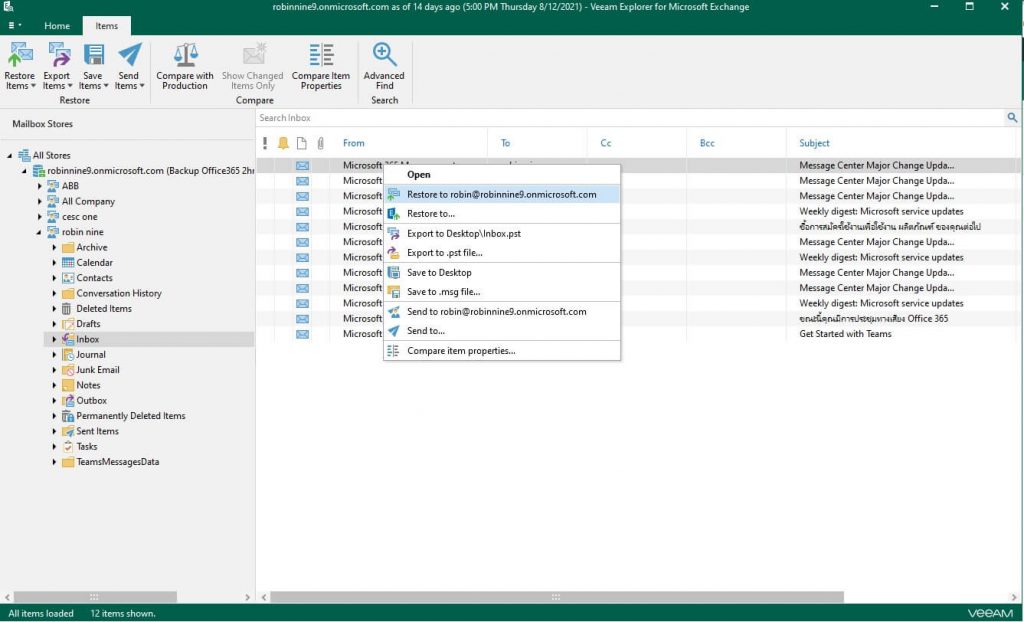Click the Save Items ribbon button
This screenshot has height=622, width=1024.
tap(93, 66)
